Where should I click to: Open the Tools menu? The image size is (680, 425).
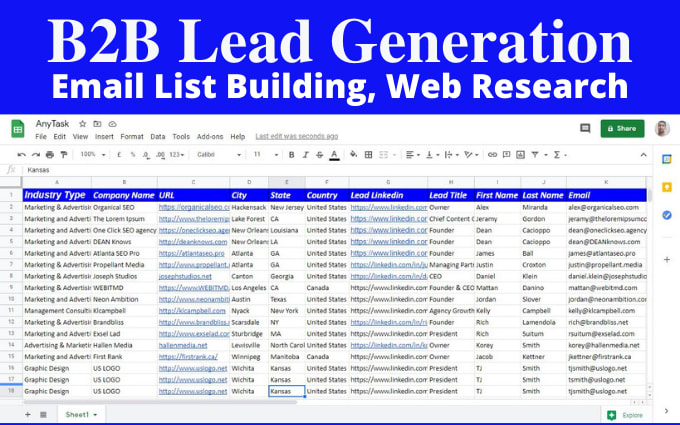tap(181, 137)
